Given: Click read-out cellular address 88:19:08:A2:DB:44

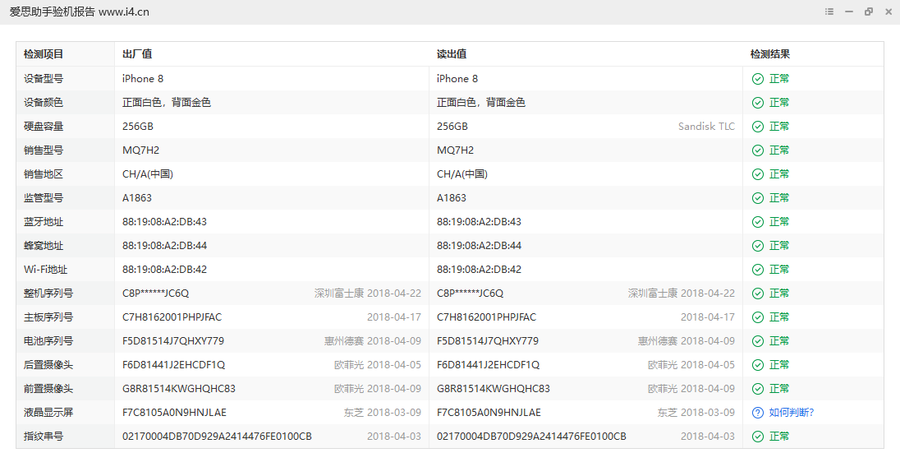Looking at the screenshot, I should point(479,246).
